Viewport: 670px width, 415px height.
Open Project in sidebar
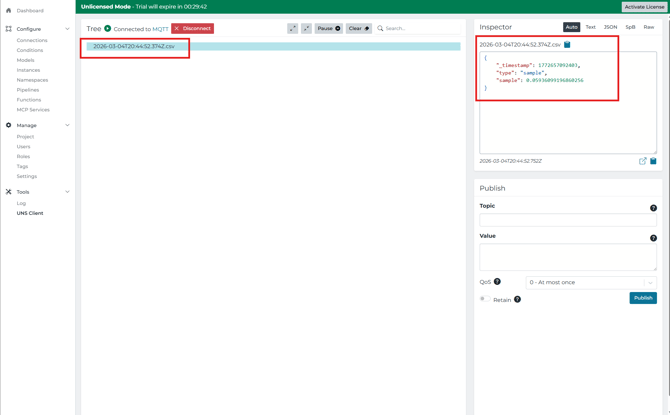(x=25, y=137)
